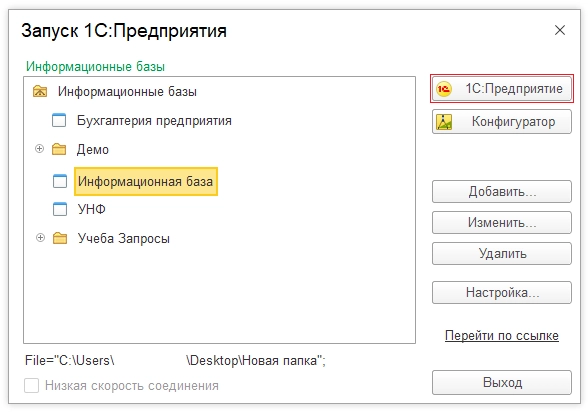Click the Добавить... button

tap(502, 192)
